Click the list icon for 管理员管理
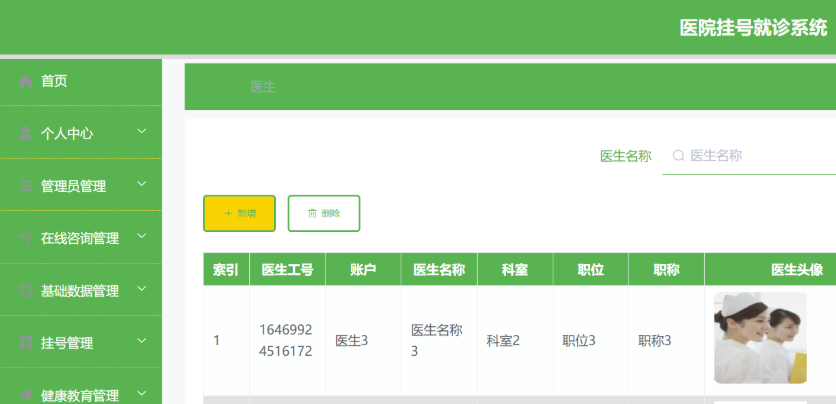The width and height of the screenshot is (836, 404). tap(26, 186)
